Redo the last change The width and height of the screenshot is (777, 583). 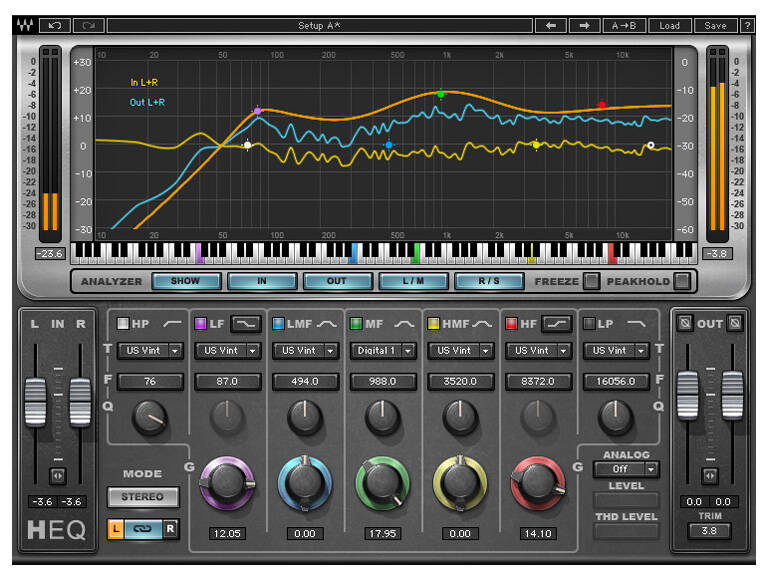coord(89,25)
